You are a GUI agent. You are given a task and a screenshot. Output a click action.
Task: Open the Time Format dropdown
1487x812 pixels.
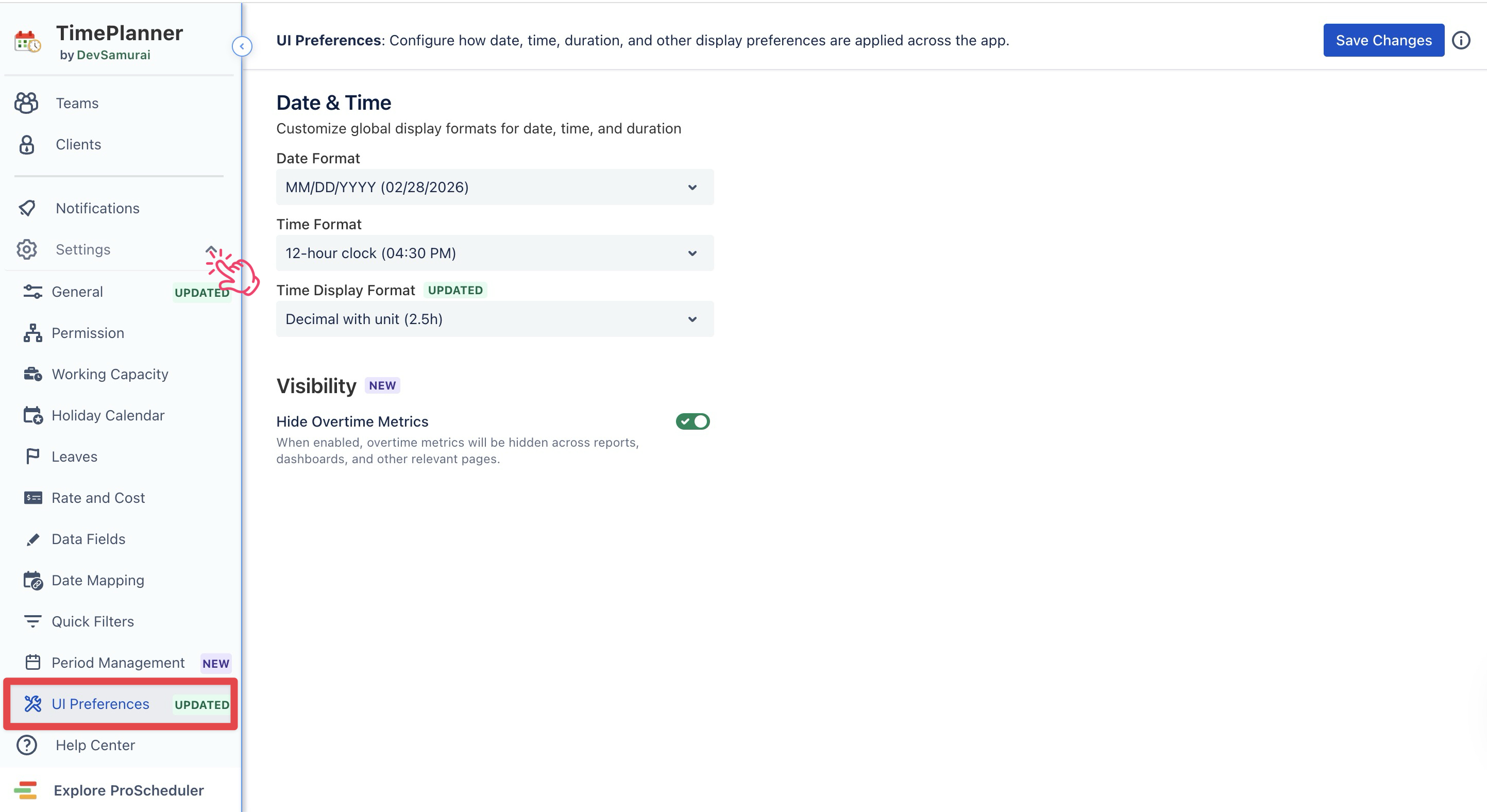(495, 253)
